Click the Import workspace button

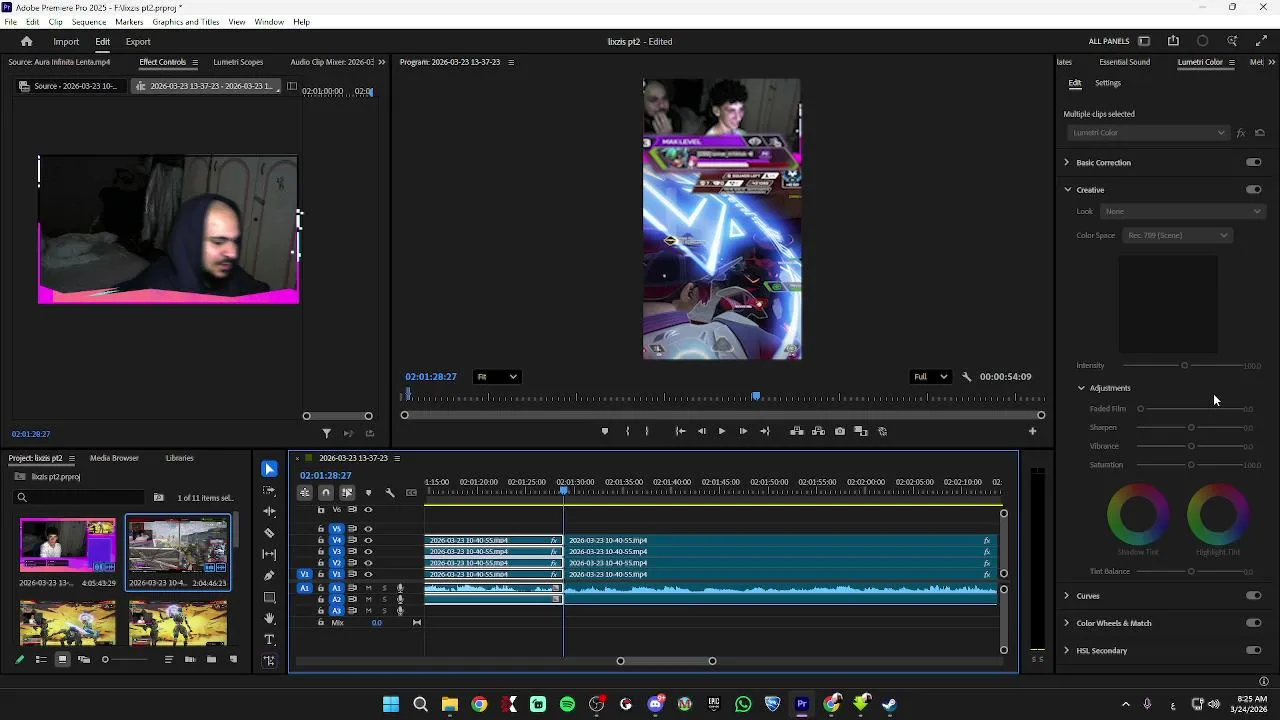coord(66,42)
